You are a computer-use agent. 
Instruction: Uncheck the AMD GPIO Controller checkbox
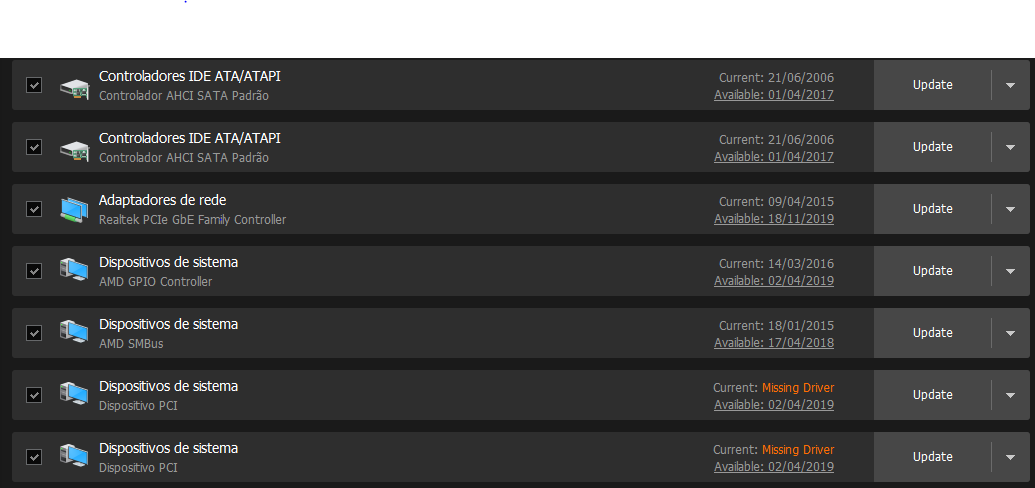coord(34,271)
